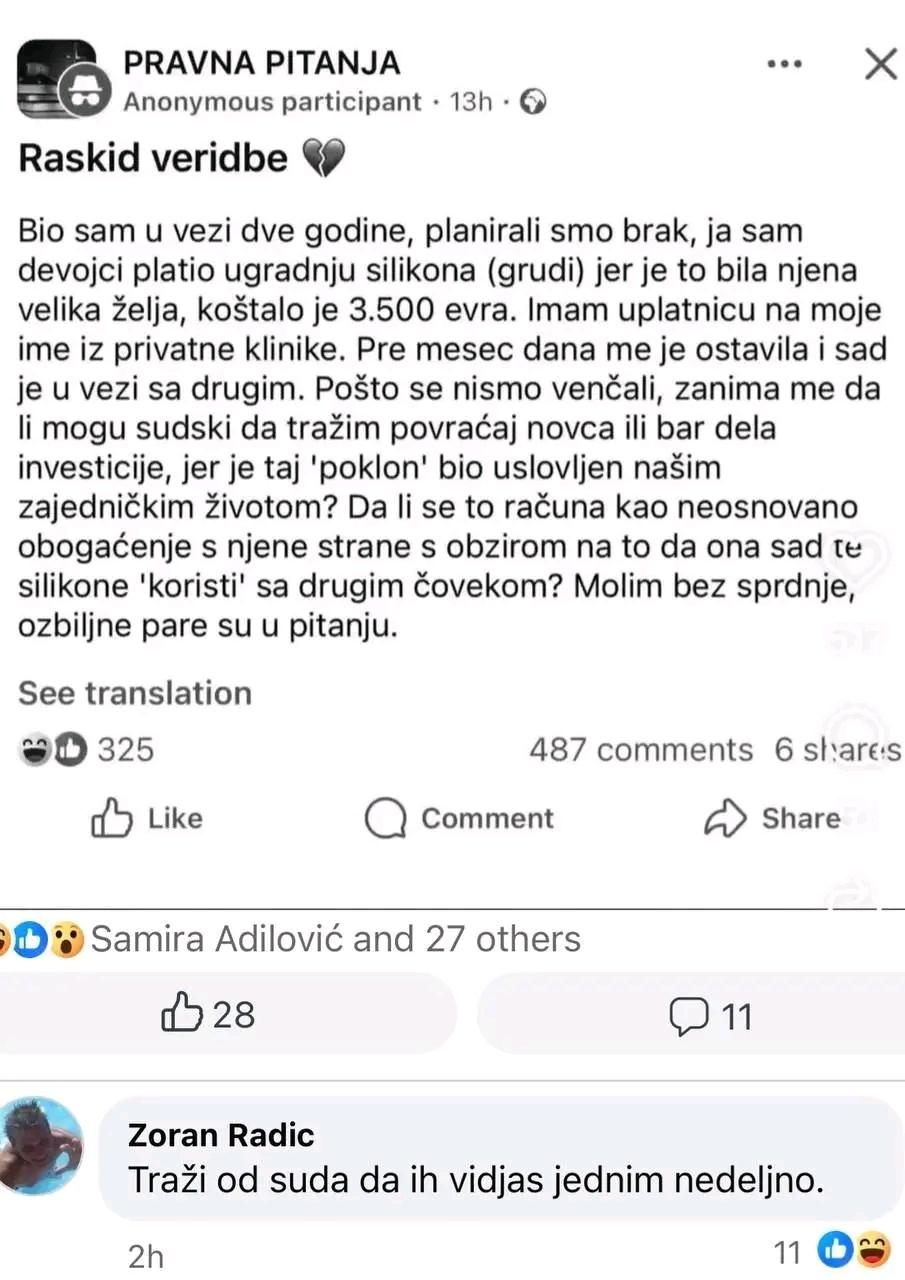Open the three-dot post options menu
Viewport: 905px width, 1280px height.
click(x=784, y=64)
